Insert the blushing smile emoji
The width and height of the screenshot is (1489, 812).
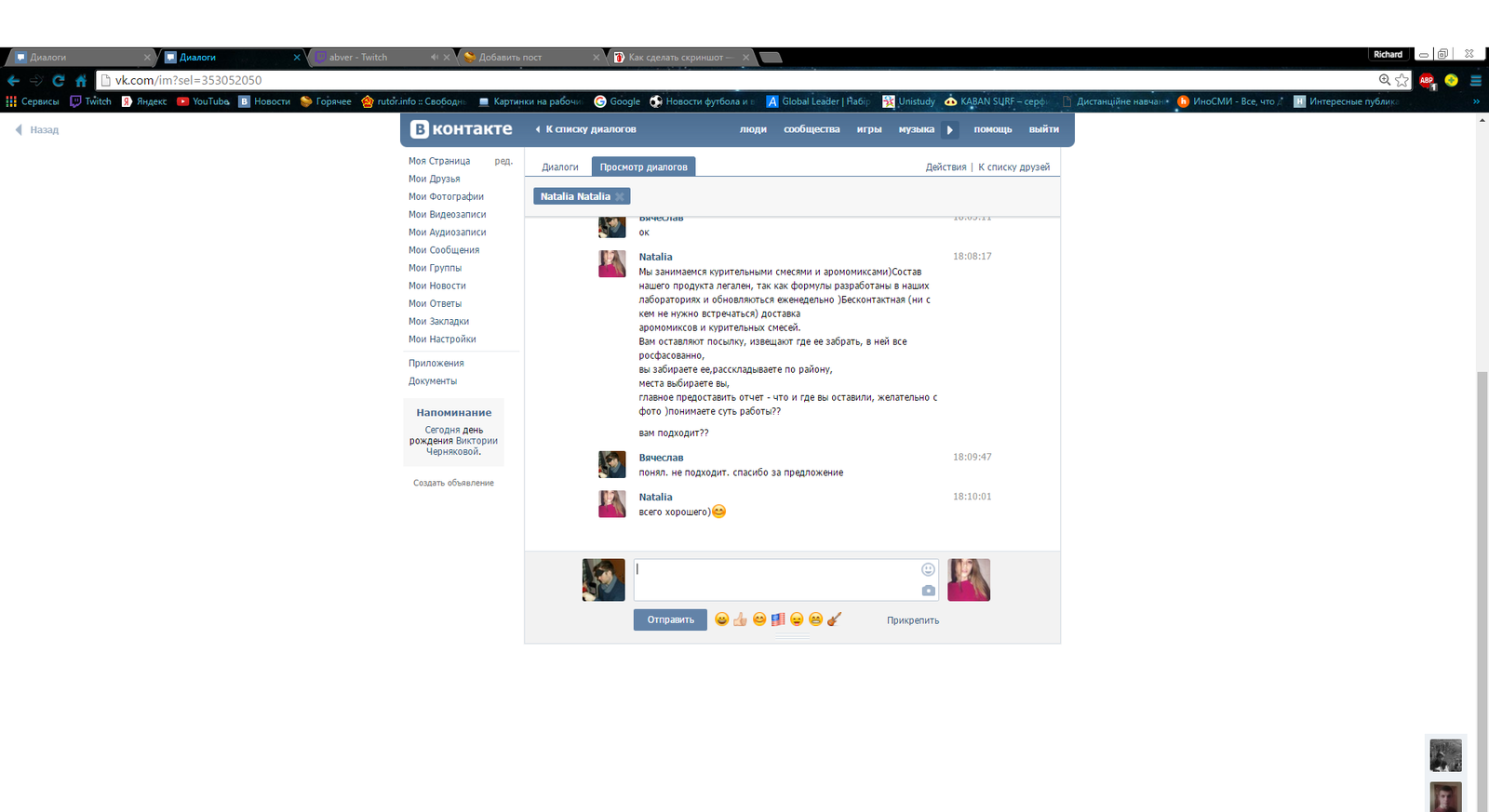(x=759, y=619)
